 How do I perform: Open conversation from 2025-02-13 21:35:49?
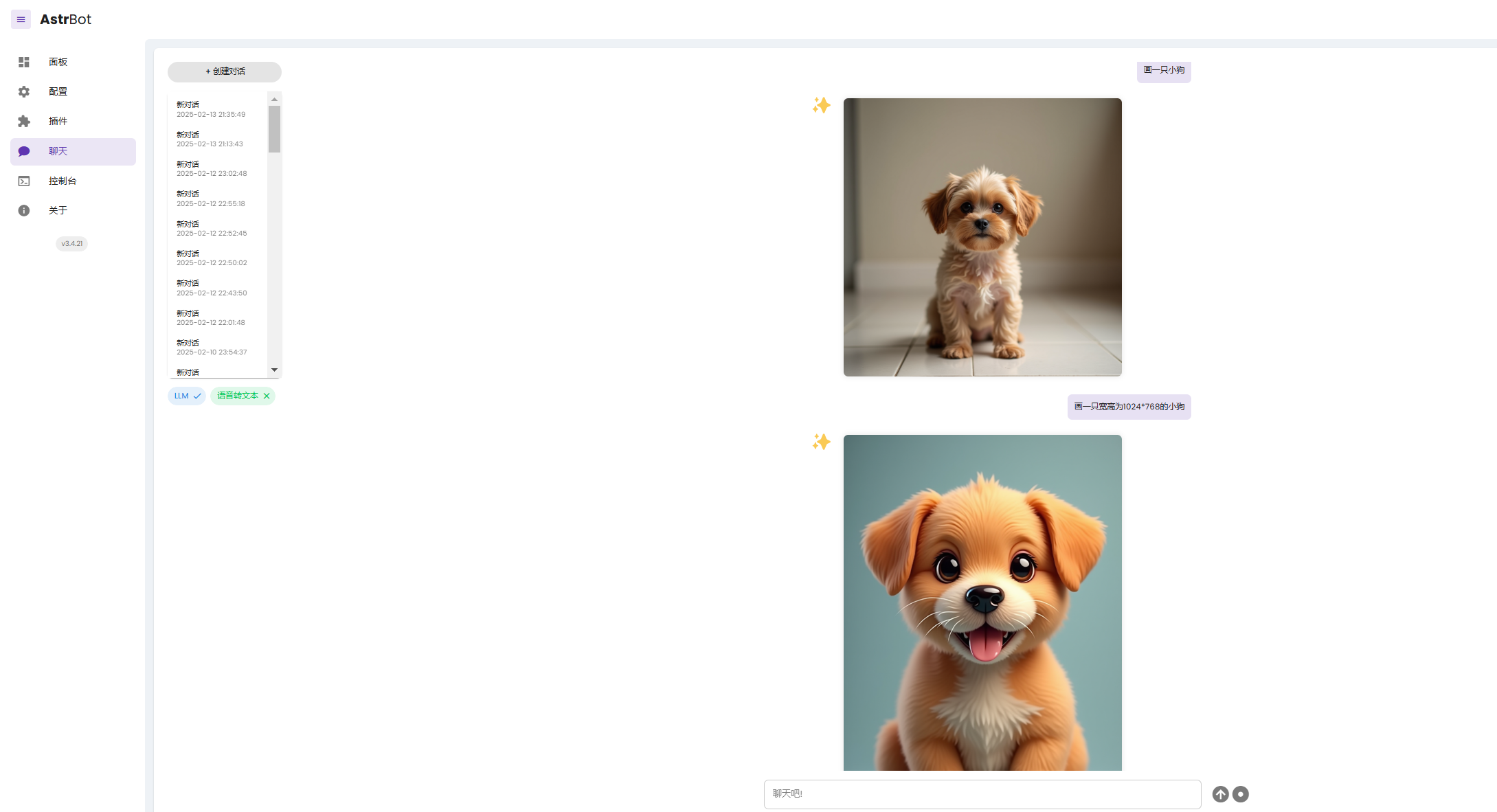[x=211, y=109]
